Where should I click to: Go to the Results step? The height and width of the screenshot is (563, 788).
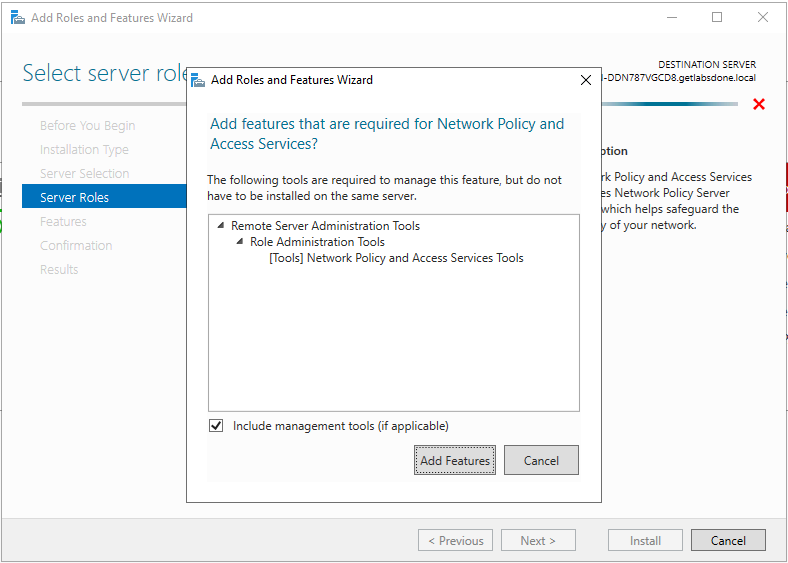coord(59,269)
